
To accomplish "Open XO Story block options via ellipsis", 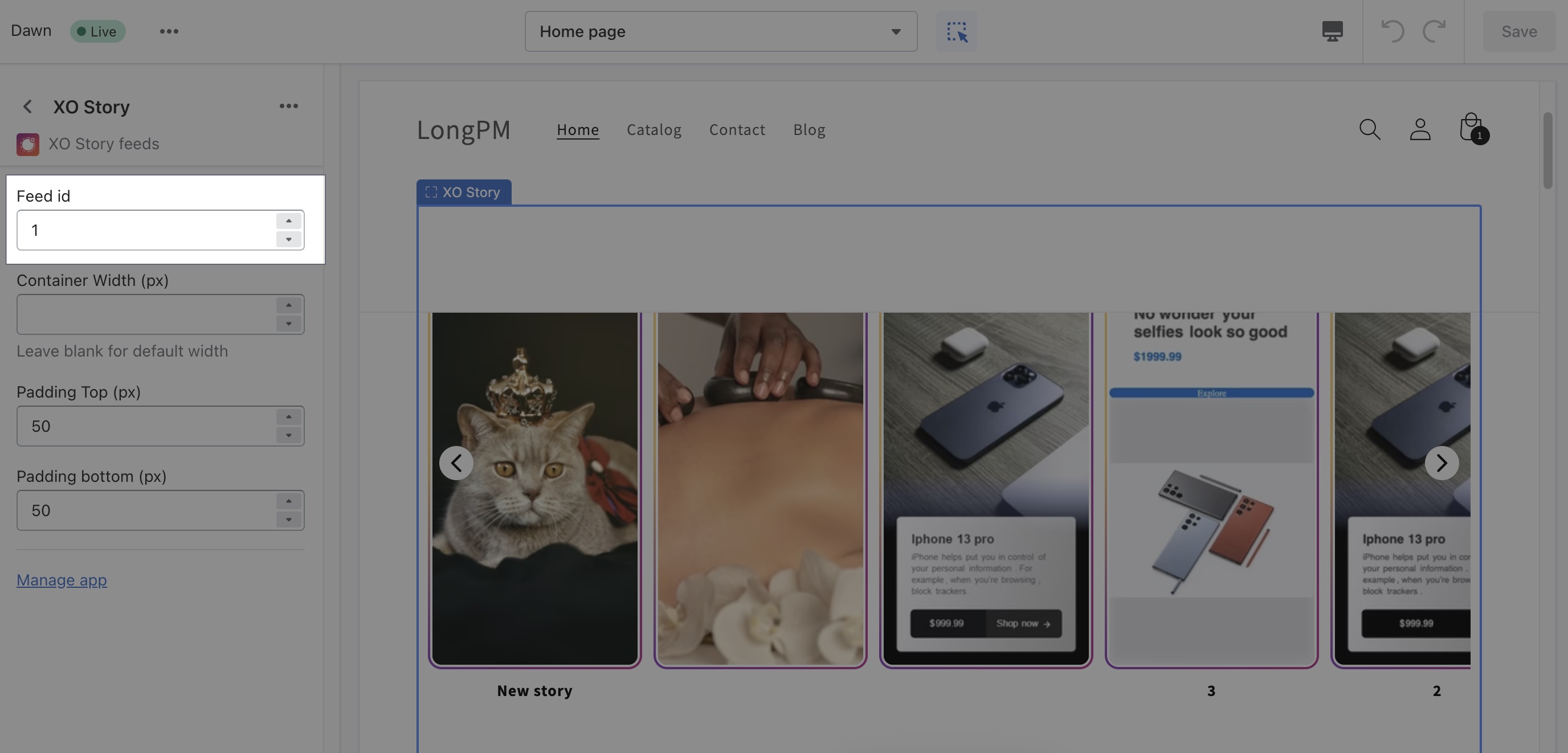I will (288, 106).
